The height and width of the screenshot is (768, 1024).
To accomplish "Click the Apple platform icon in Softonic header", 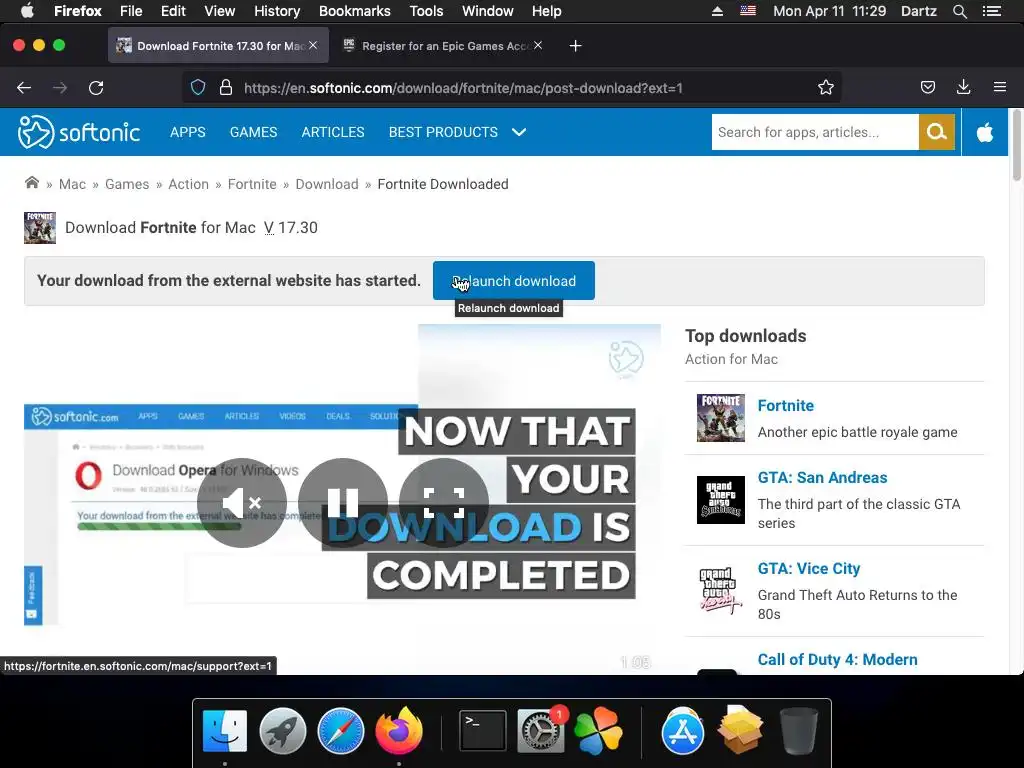I will (x=985, y=133).
